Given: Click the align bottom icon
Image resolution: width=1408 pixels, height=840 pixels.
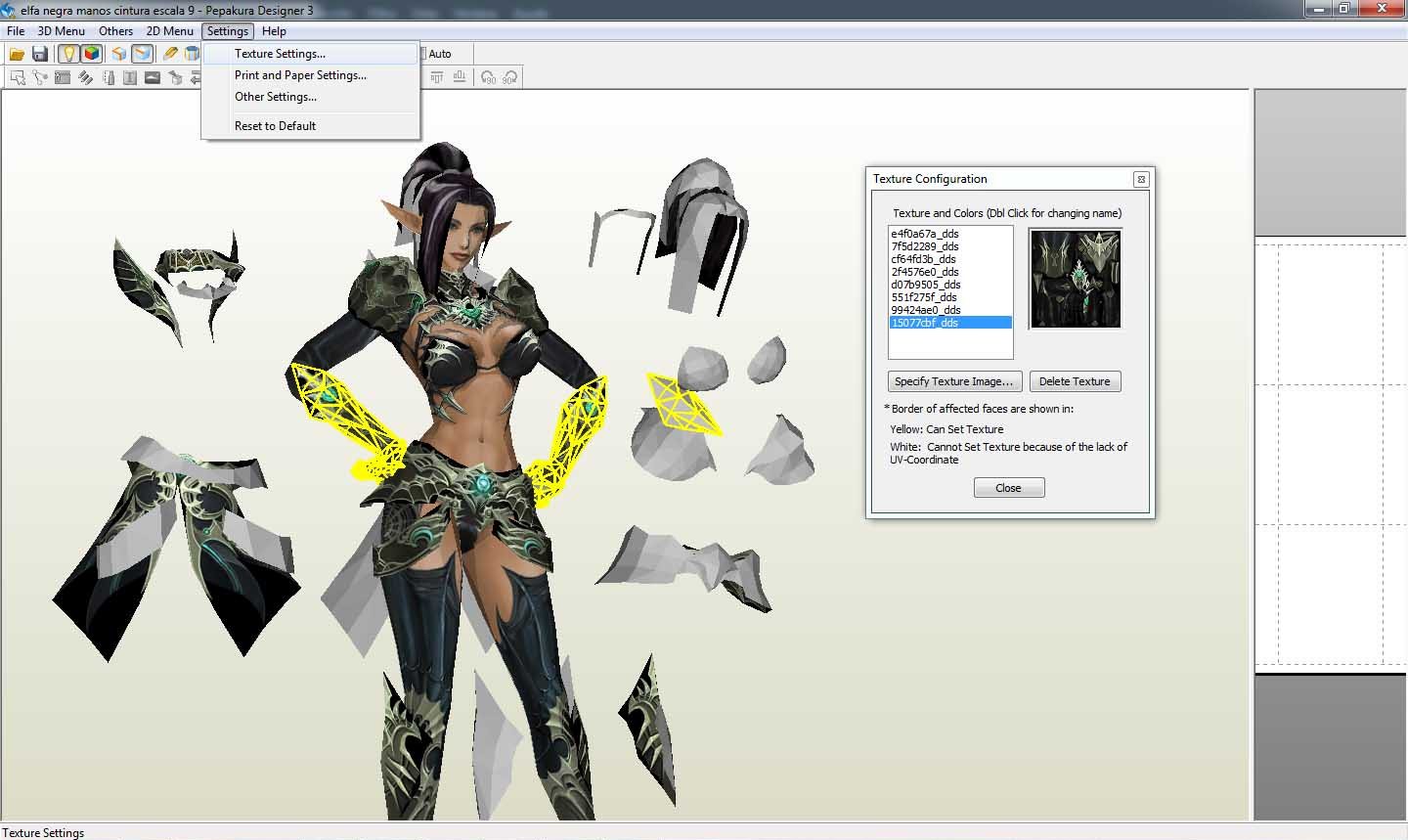Looking at the screenshot, I should tap(460, 77).
